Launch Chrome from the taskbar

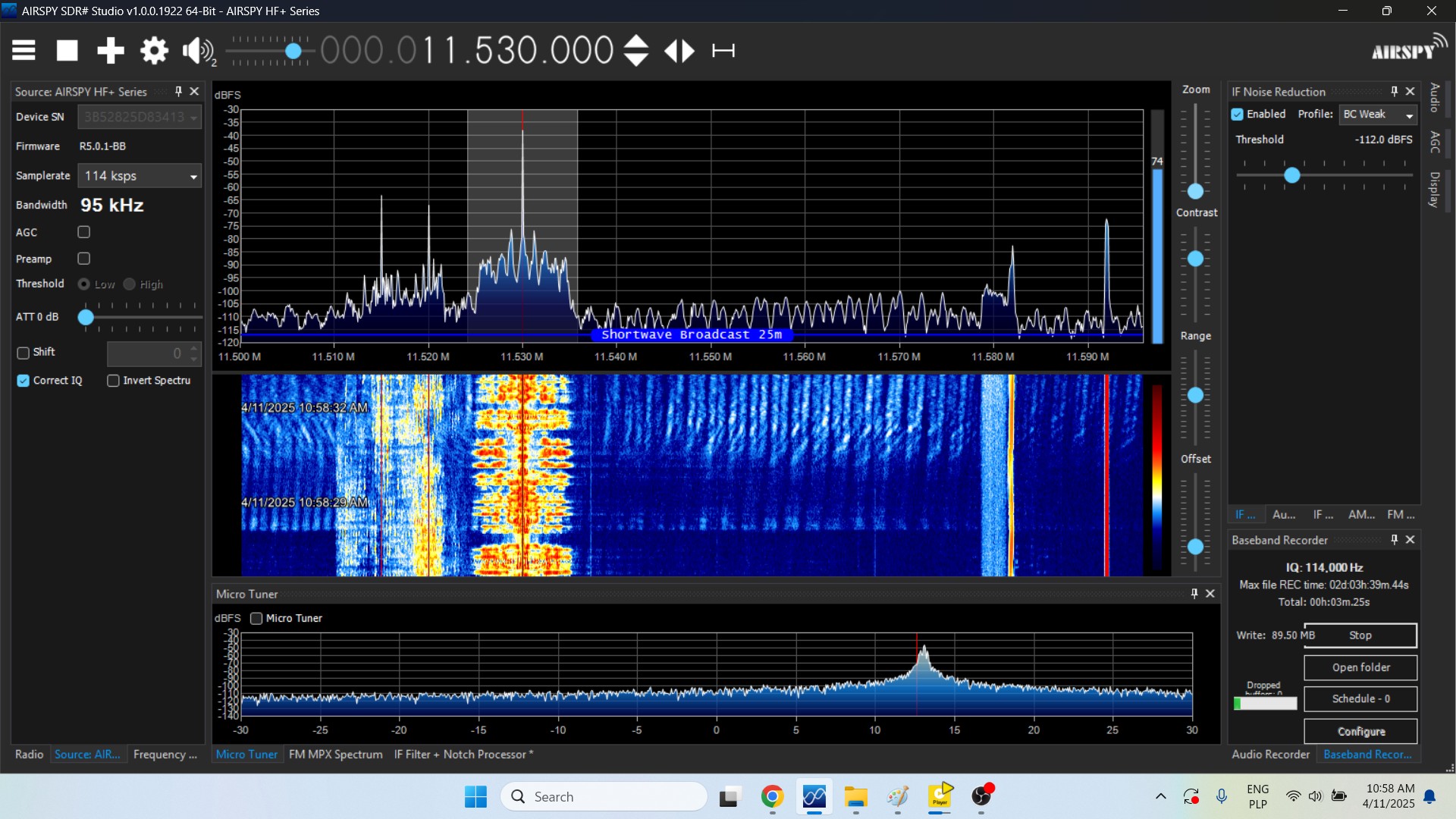[x=772, y=796]
